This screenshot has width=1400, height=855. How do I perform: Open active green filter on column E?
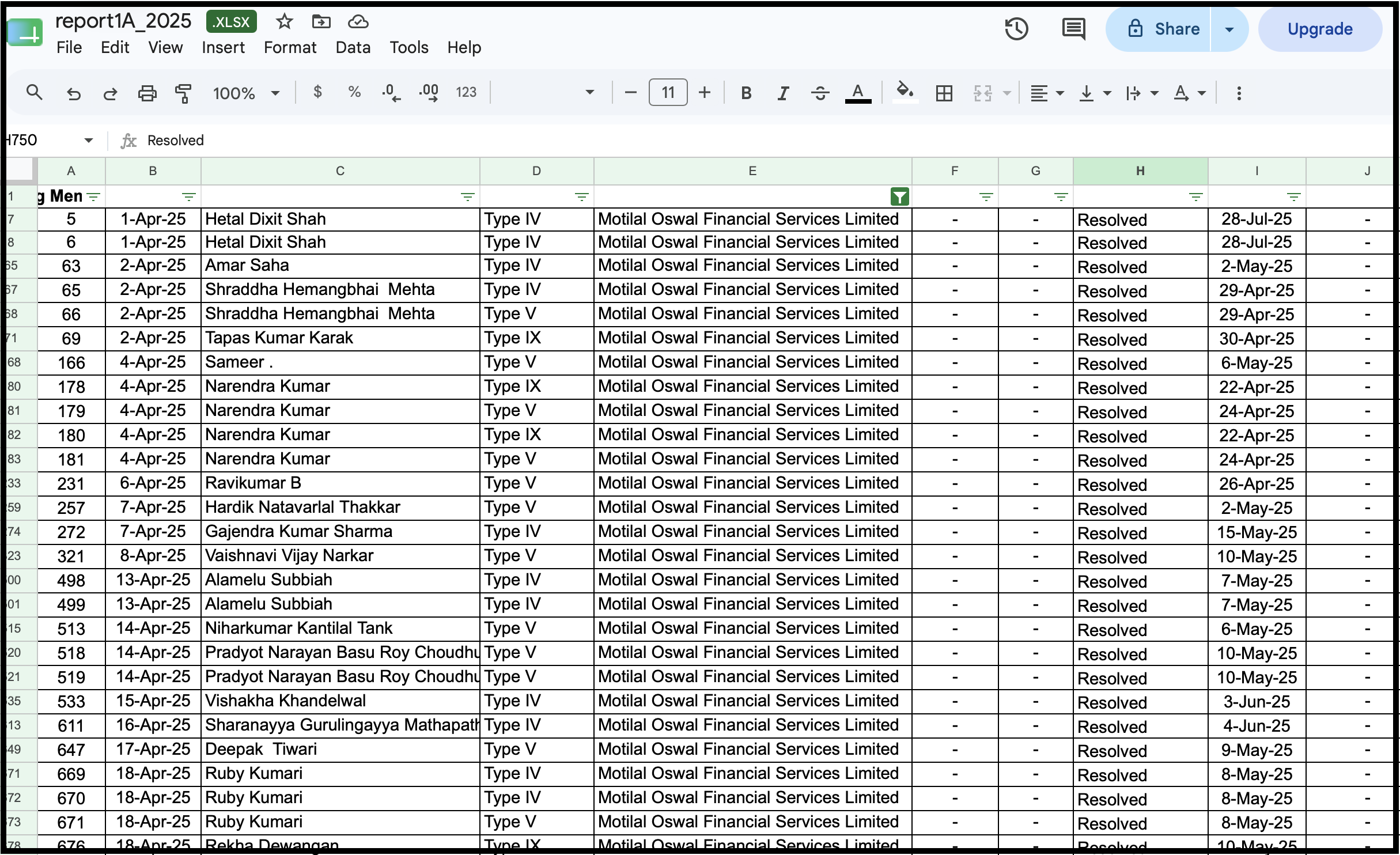(899, 197)
